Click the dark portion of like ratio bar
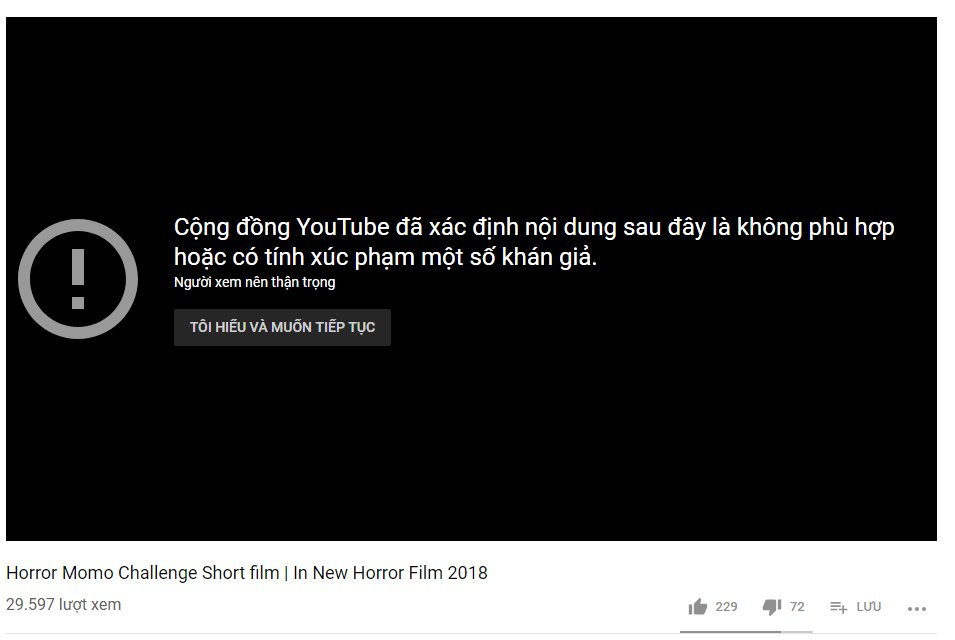The width and height of the screenshot is (955, 640). coord(730,632)
